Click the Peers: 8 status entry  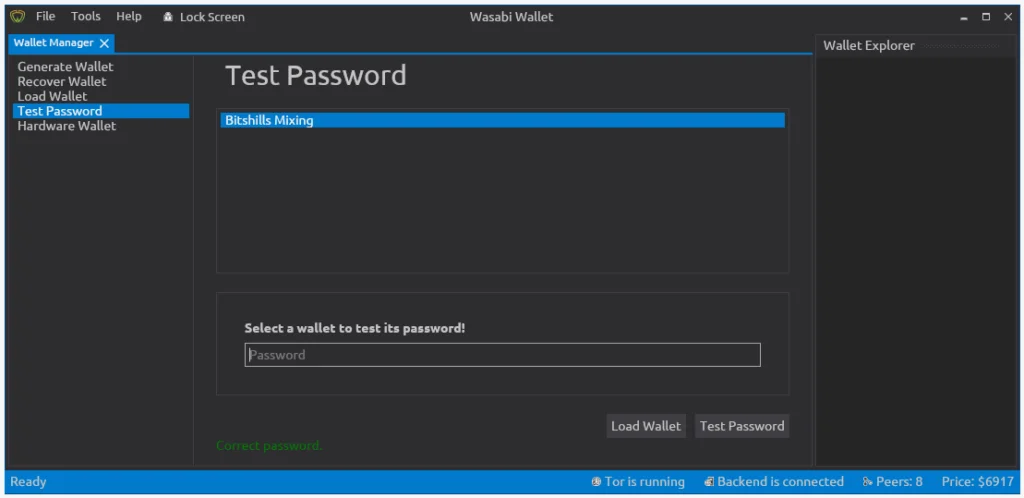point(892,482)
